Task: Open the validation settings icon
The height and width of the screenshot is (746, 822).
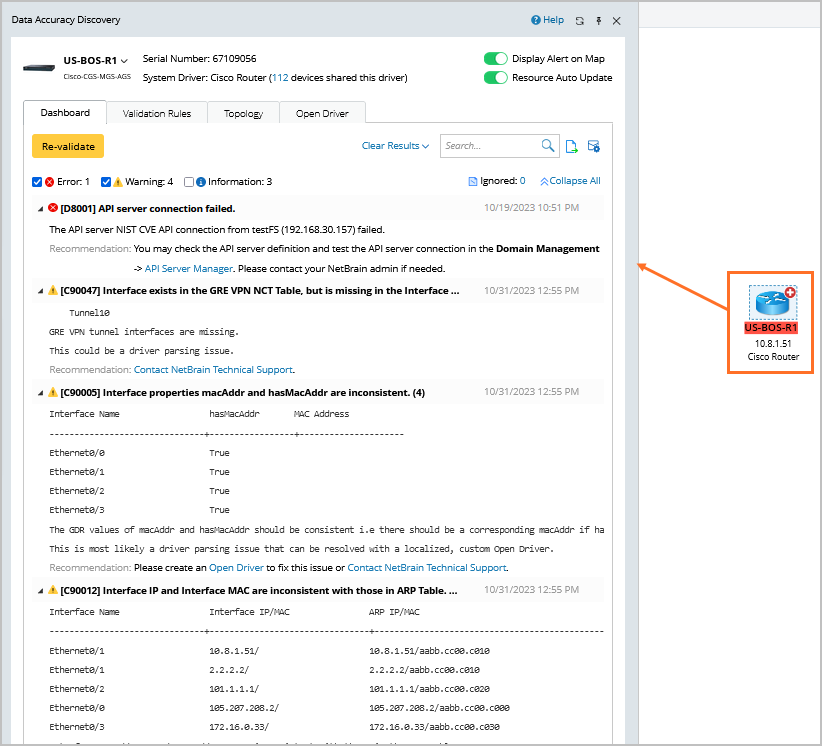Action: click(593, 146)
